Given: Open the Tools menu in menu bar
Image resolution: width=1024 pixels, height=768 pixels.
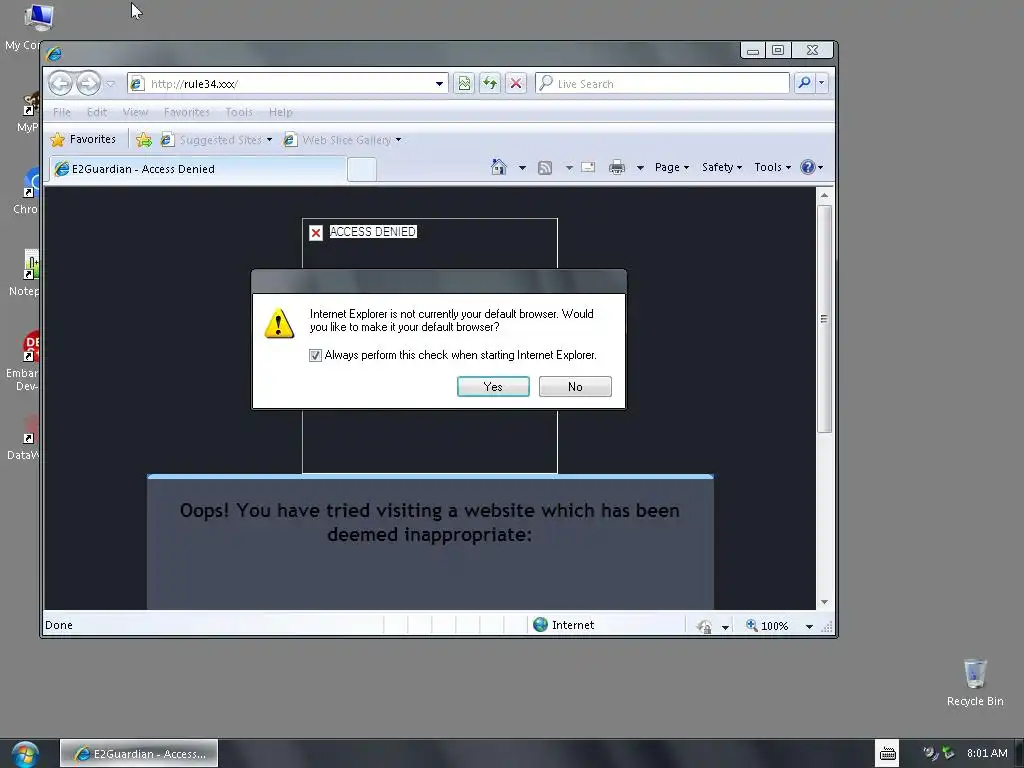Looking at the screenshot, I should [239, 112].
